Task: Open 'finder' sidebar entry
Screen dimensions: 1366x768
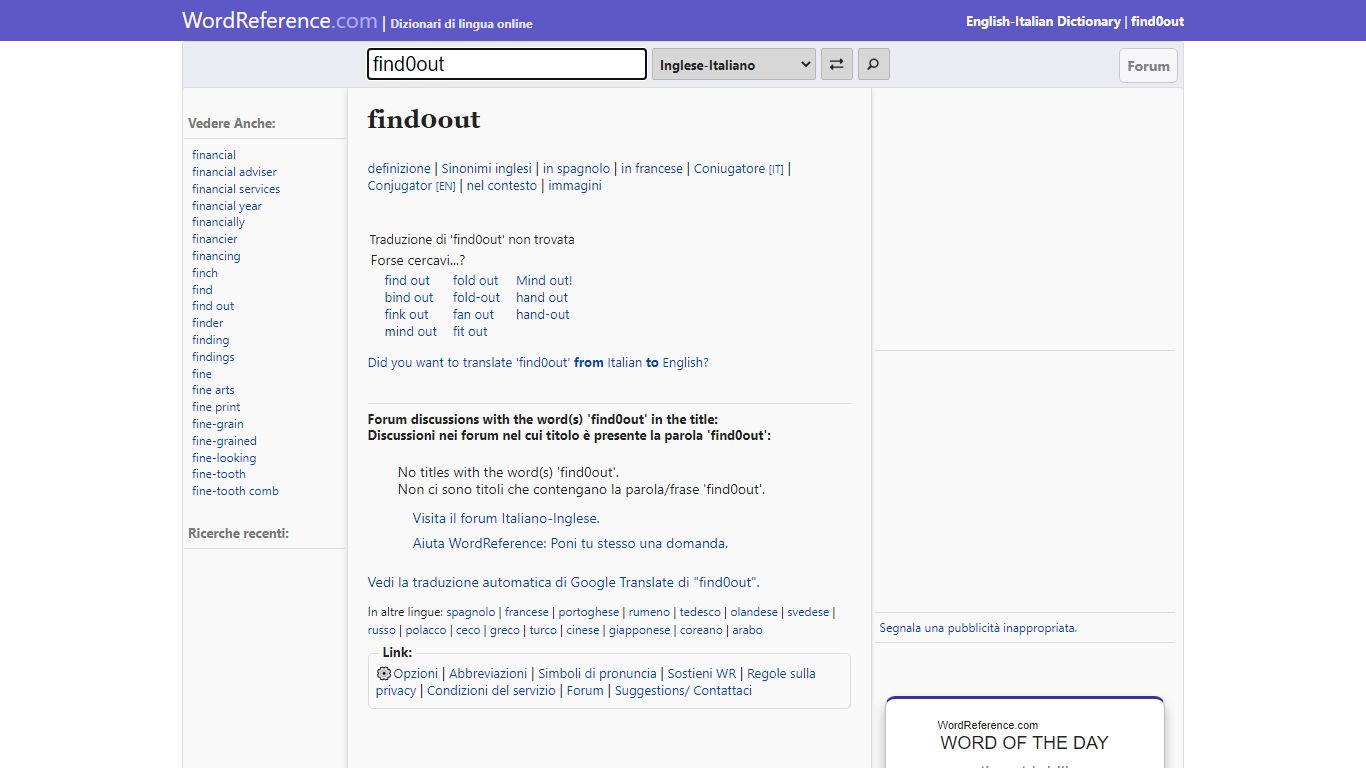Action: [x=208, y=323]
